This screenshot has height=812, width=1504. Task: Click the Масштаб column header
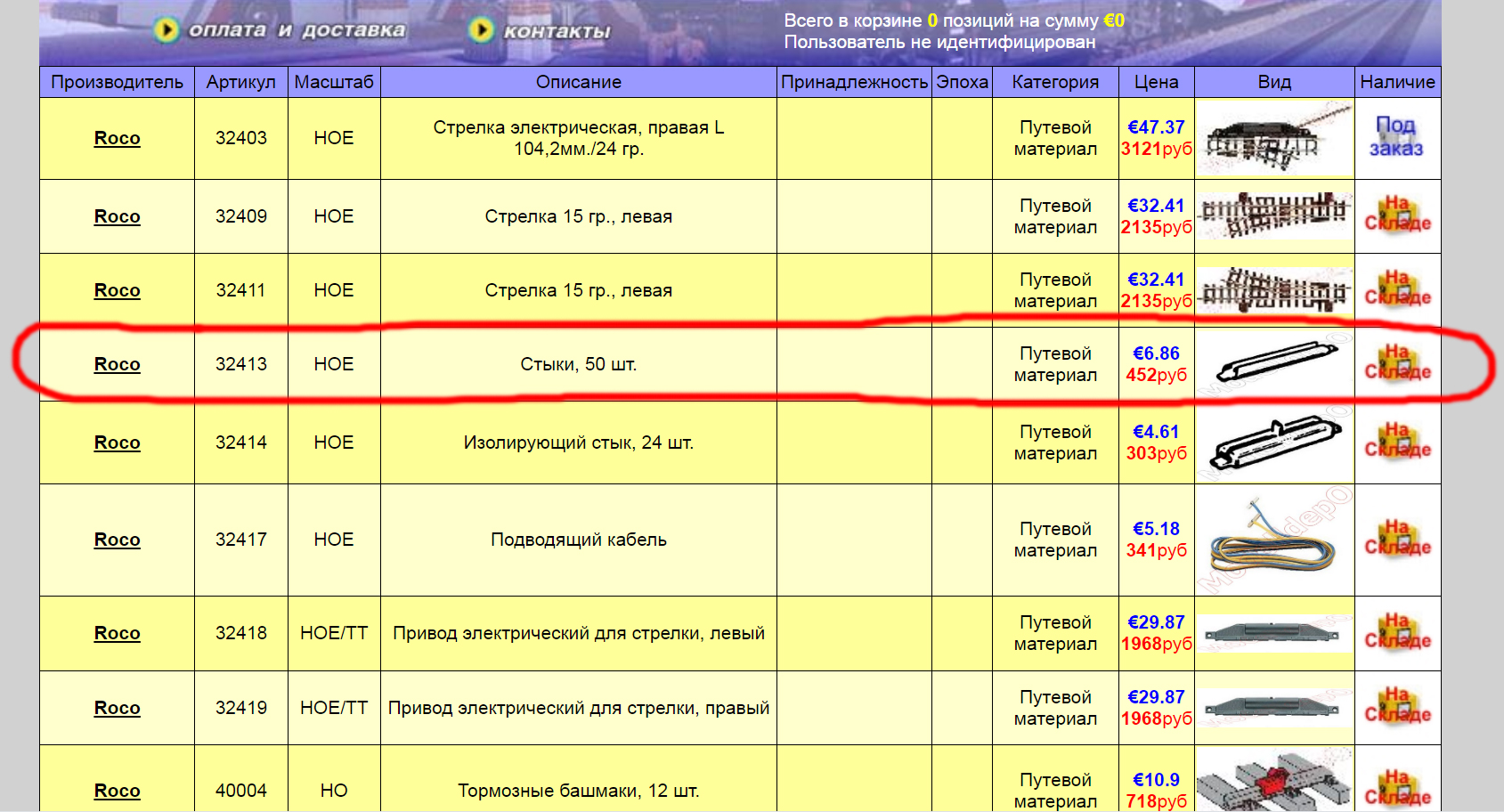click(334, 82)
